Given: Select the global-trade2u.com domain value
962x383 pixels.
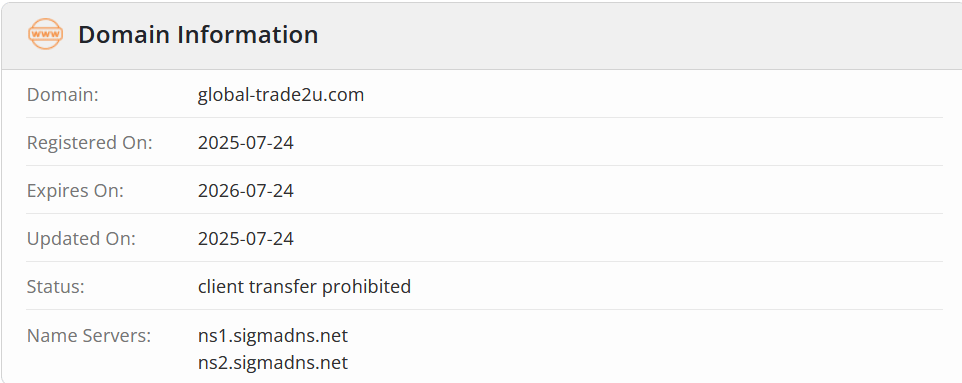Looking at the screenshot, I should click(x=280, y=95).
